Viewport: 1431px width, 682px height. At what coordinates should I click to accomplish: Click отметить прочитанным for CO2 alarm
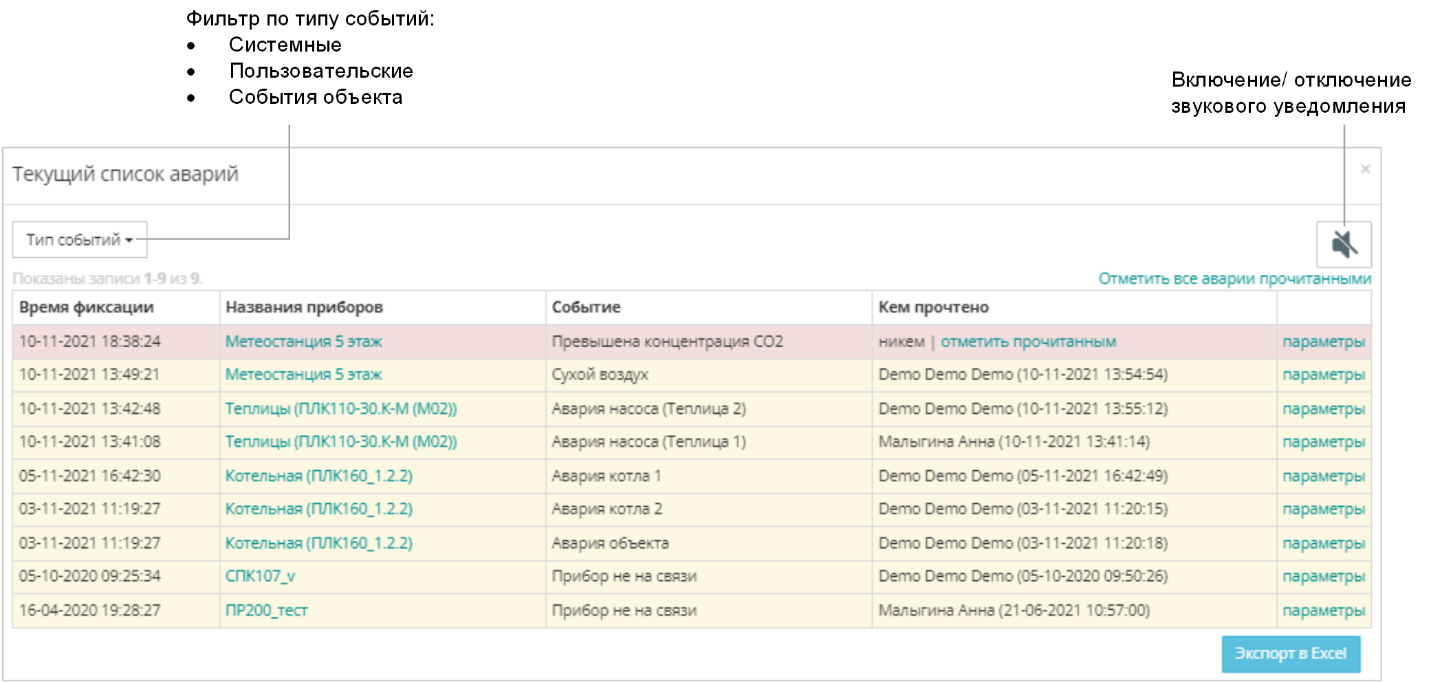(1028, 342)
